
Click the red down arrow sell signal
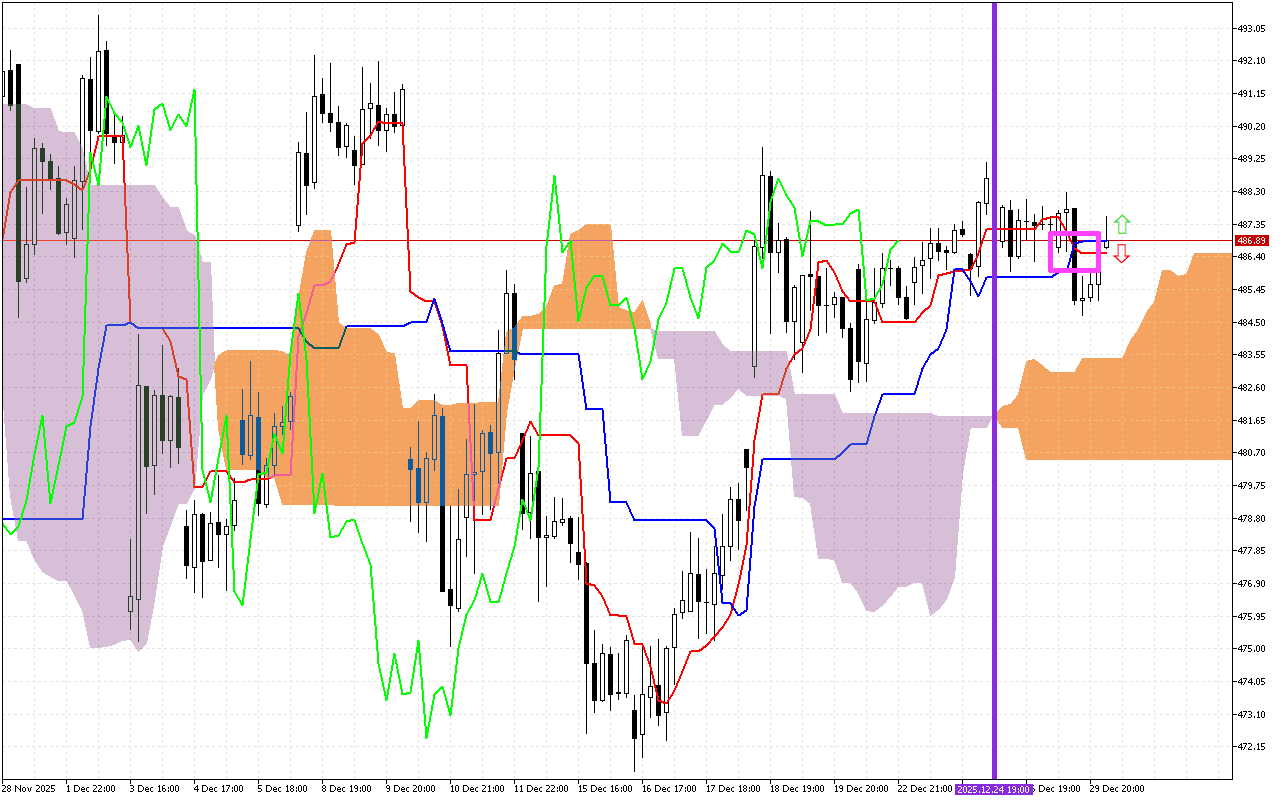[x=1122, y=252]
